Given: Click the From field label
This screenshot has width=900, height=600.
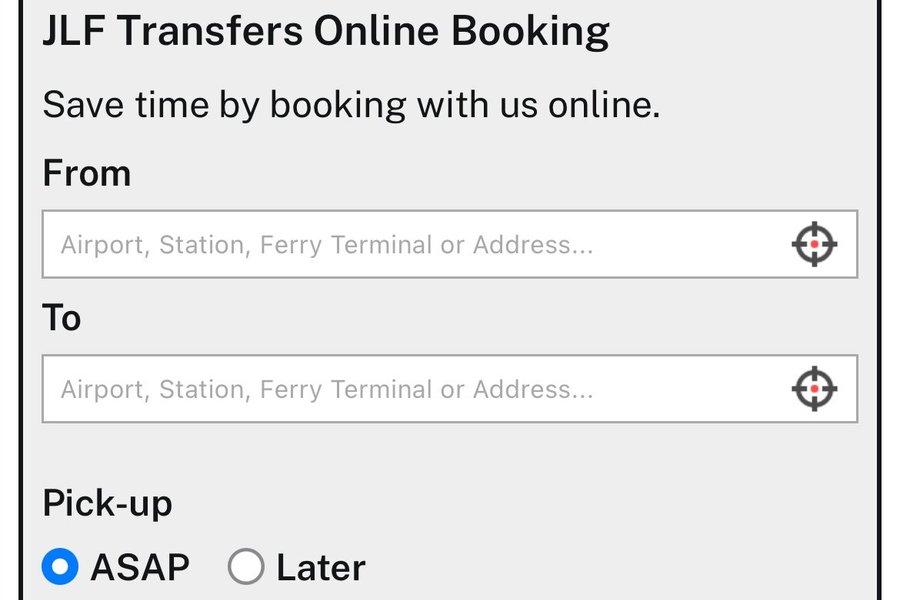Looking at the screenshot, I should pyautogui.click(x=87, y=173).
